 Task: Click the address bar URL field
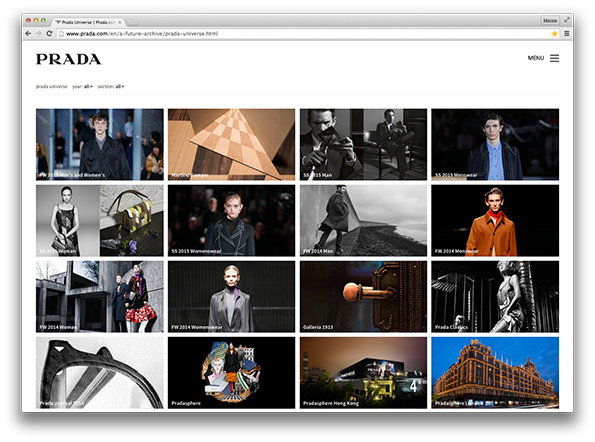(304, 34)
